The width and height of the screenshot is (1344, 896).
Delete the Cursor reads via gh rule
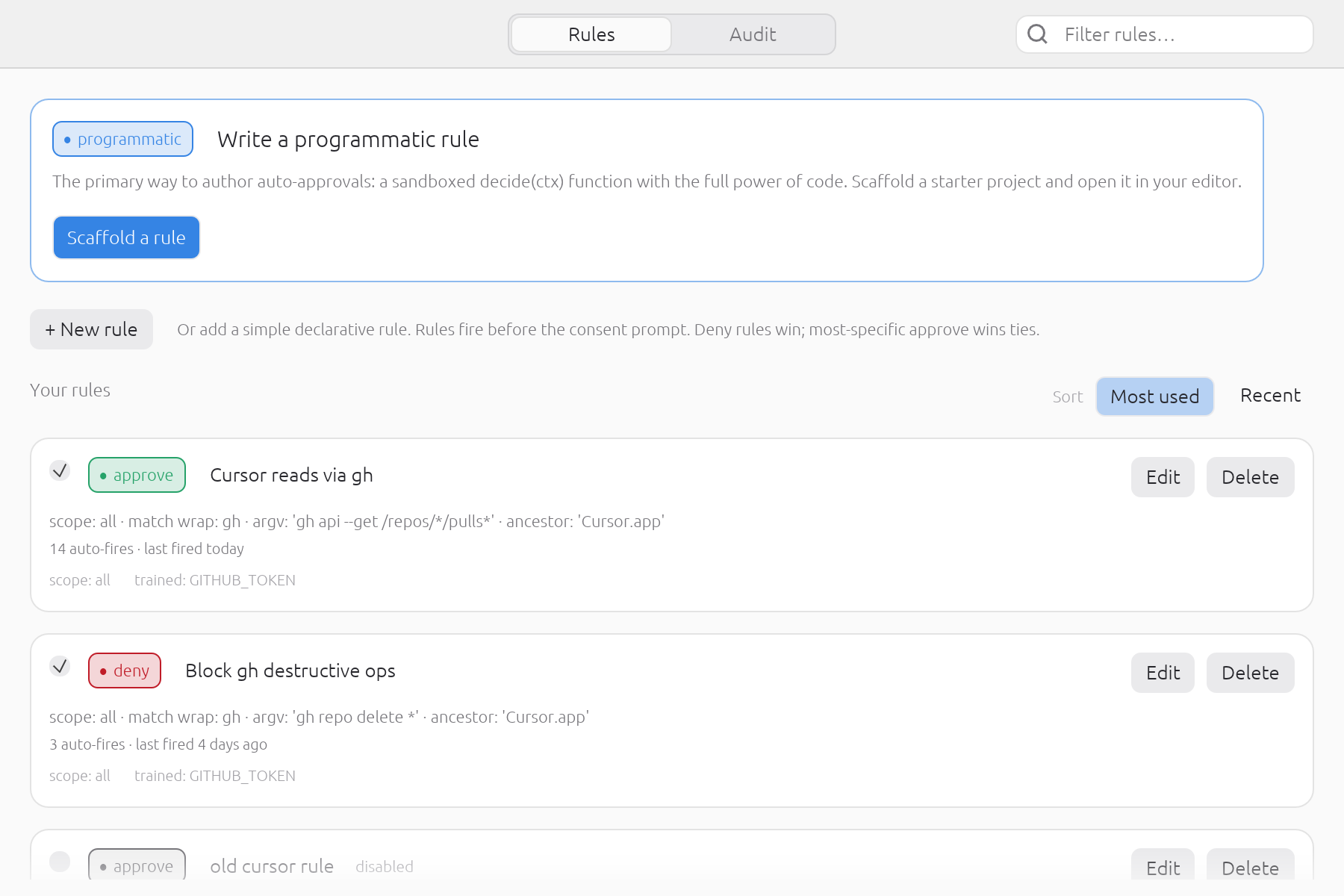[x=1250, y=477]
